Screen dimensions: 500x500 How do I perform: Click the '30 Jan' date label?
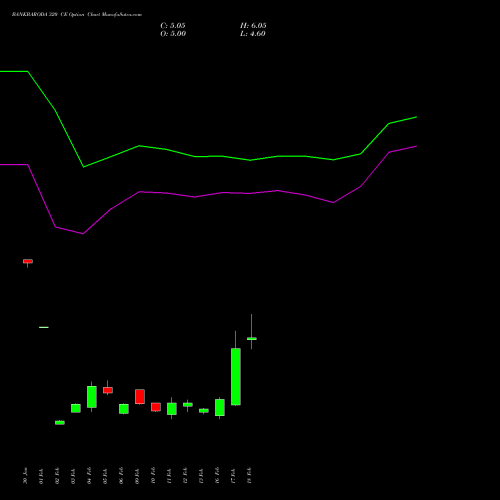[x=25, y=476]
